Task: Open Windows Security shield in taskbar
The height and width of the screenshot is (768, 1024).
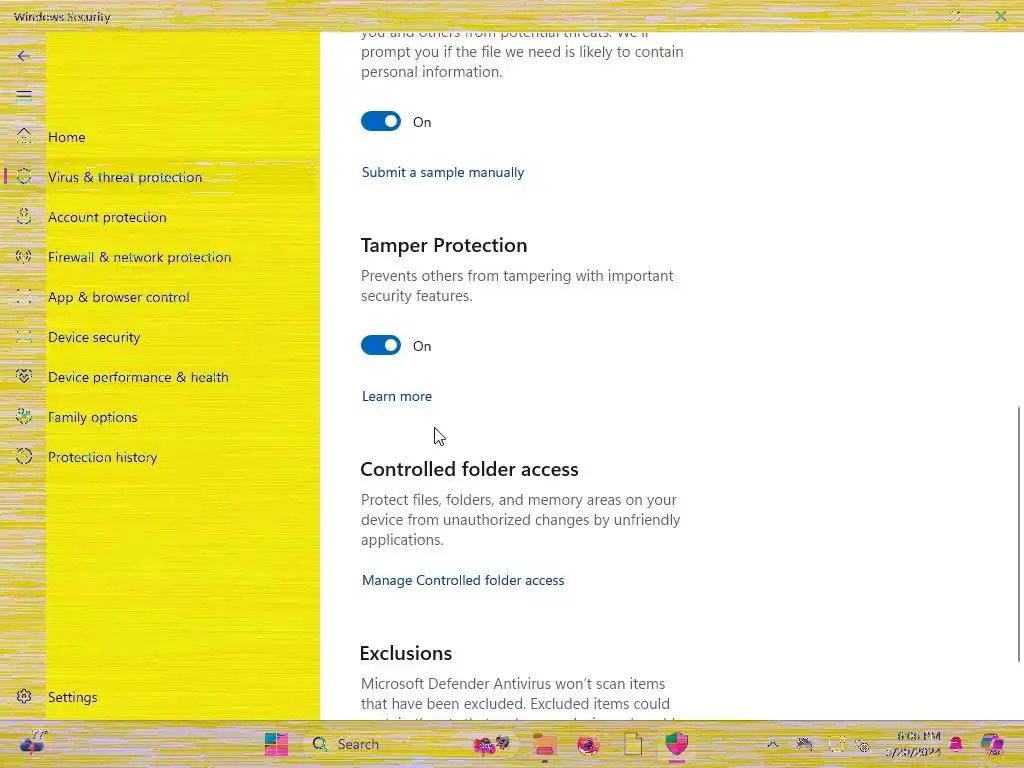Action: (x=677, y=744)
